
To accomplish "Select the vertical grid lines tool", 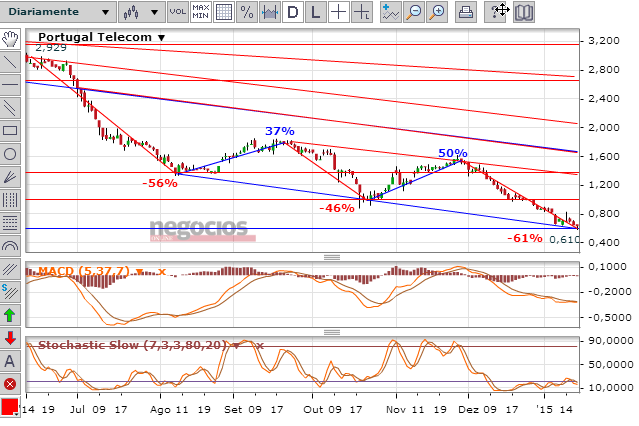I will [x=10, y=200].
